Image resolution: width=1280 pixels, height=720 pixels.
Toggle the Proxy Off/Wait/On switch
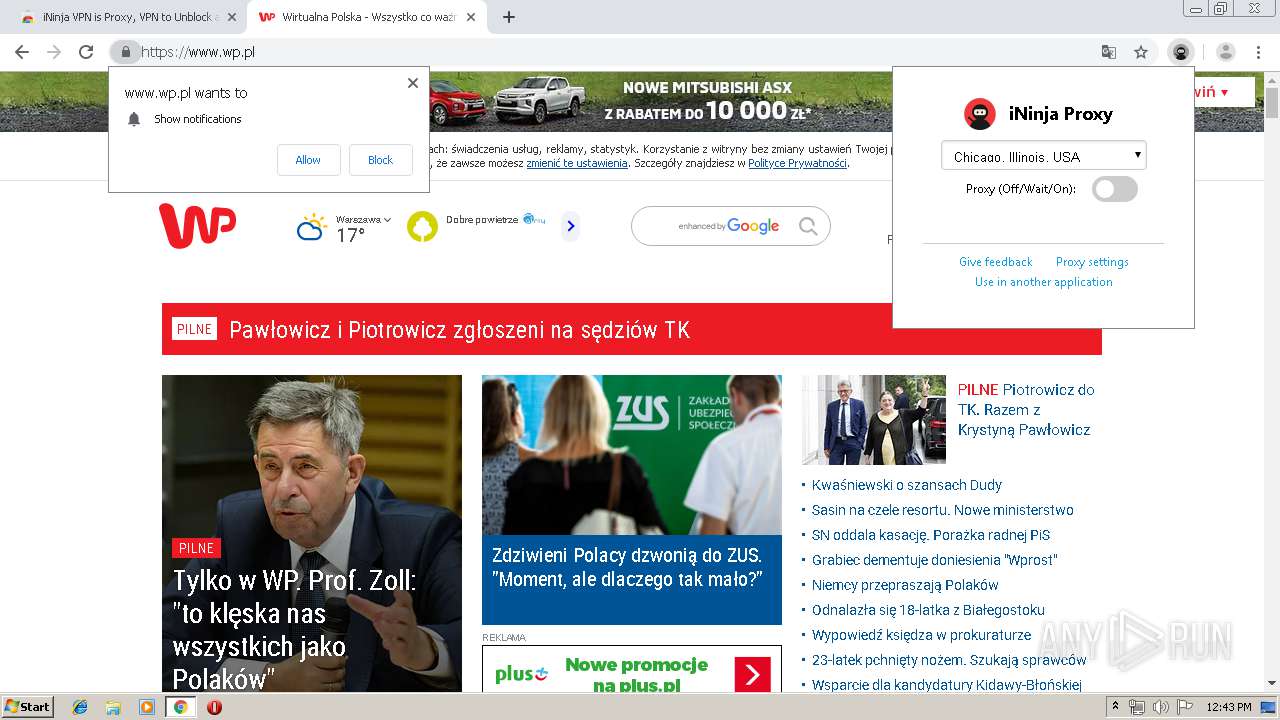(x=1114, y=189)
